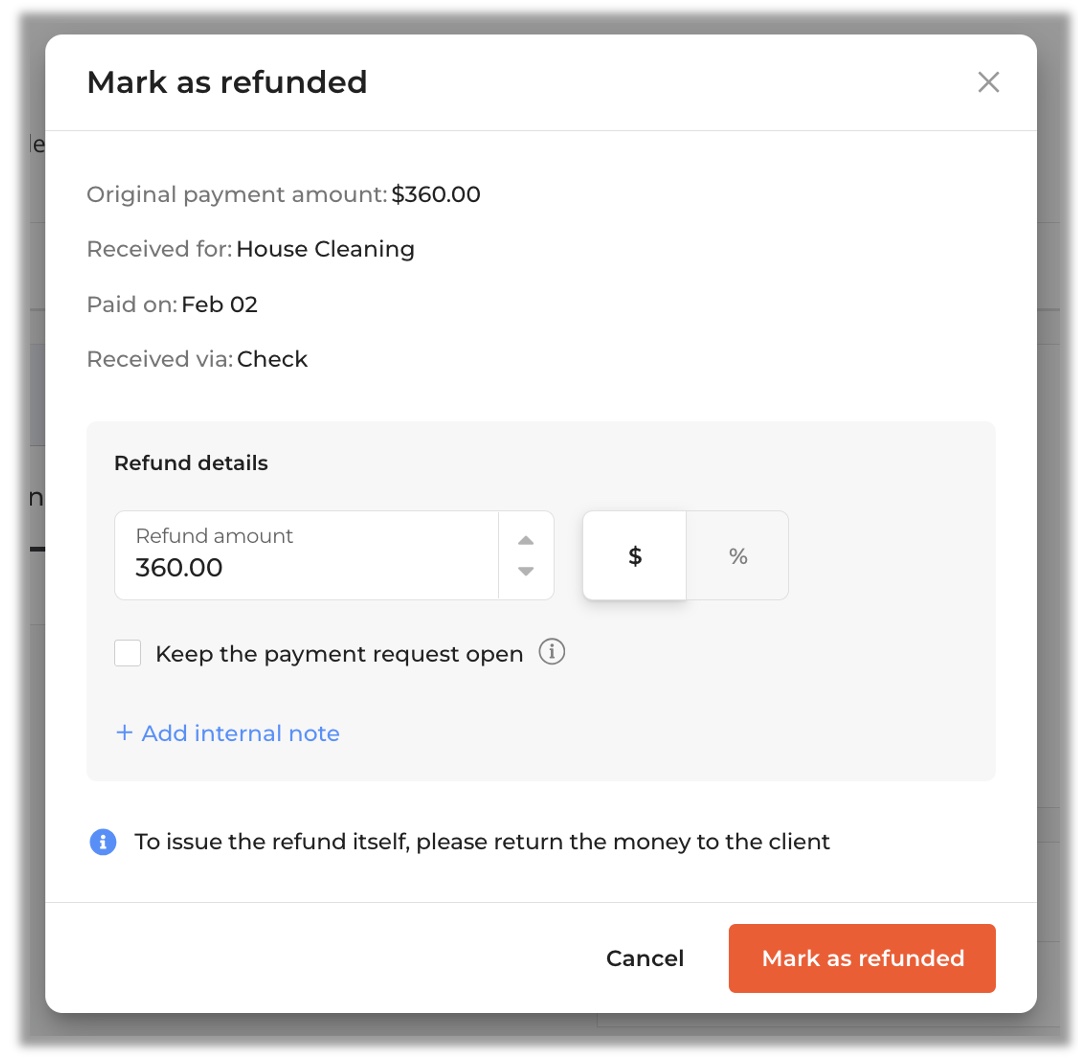1078x1058 pixels.
Task: Click the House Cleaning service text
Action: coord(325,249)
